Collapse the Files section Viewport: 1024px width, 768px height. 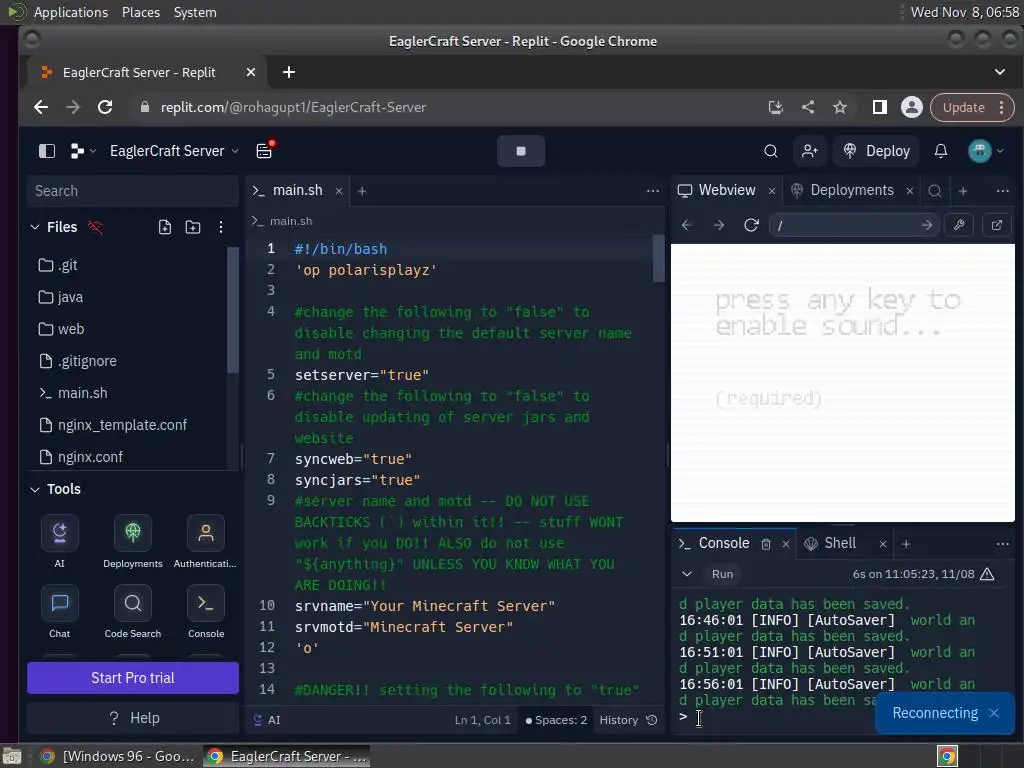[x=35, y=227]
